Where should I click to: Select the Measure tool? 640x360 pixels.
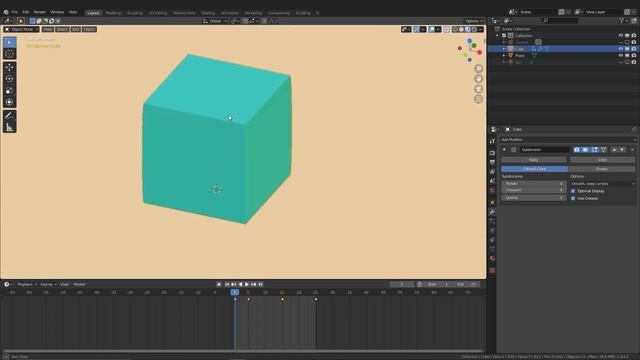click(9, 127)
